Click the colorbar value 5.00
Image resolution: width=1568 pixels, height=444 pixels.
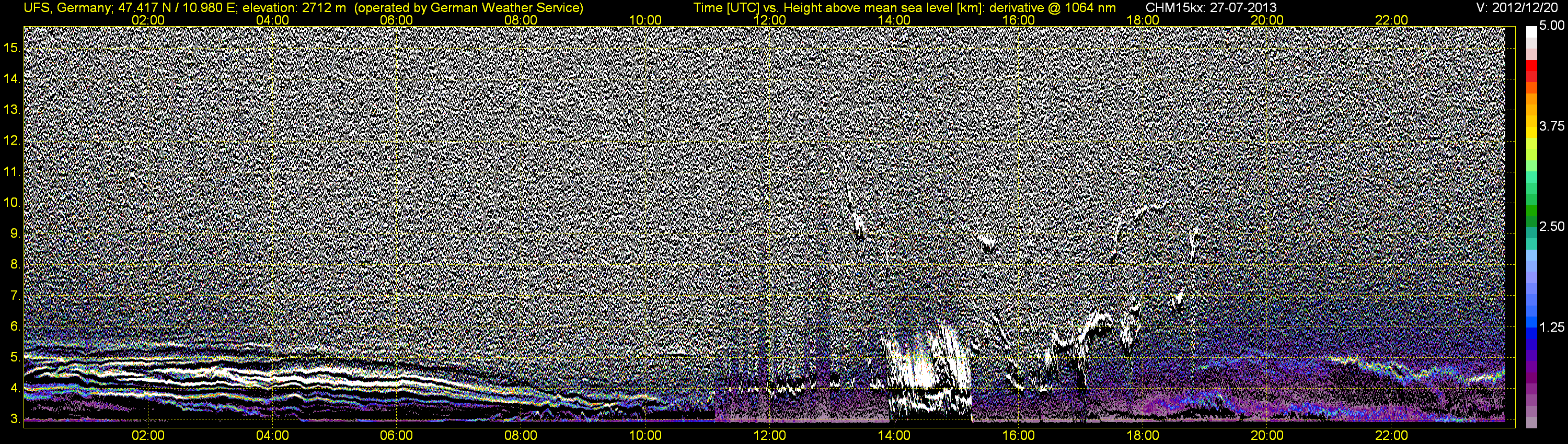click(1552, 26)
